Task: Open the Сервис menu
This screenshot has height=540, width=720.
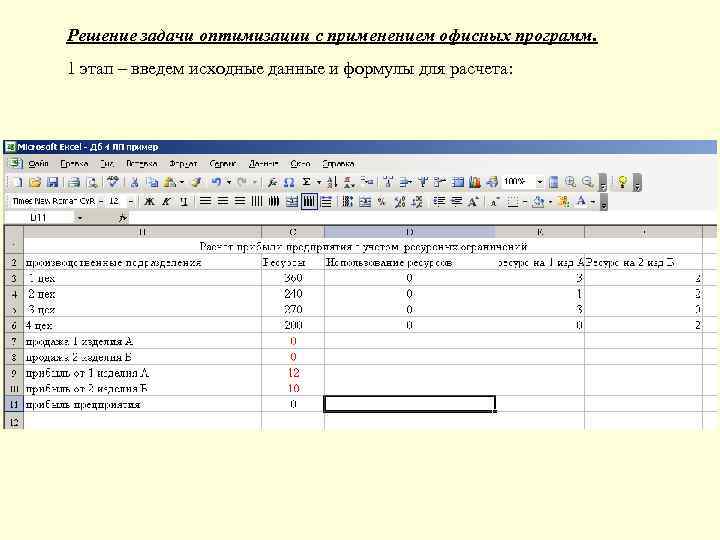Action: [222, 163]
